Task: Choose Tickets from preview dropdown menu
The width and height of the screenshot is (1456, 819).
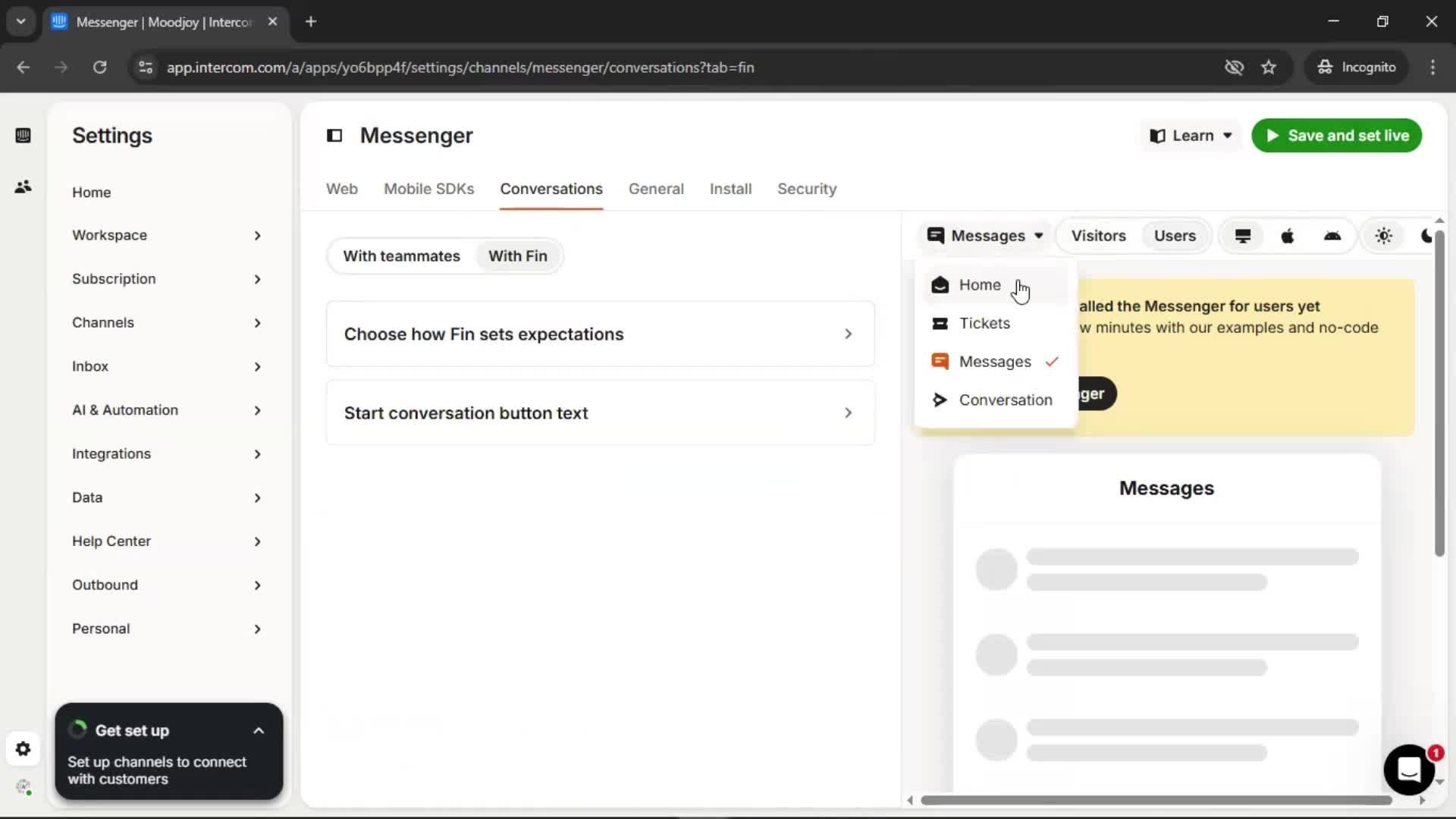Action: [x=994, y=324]
